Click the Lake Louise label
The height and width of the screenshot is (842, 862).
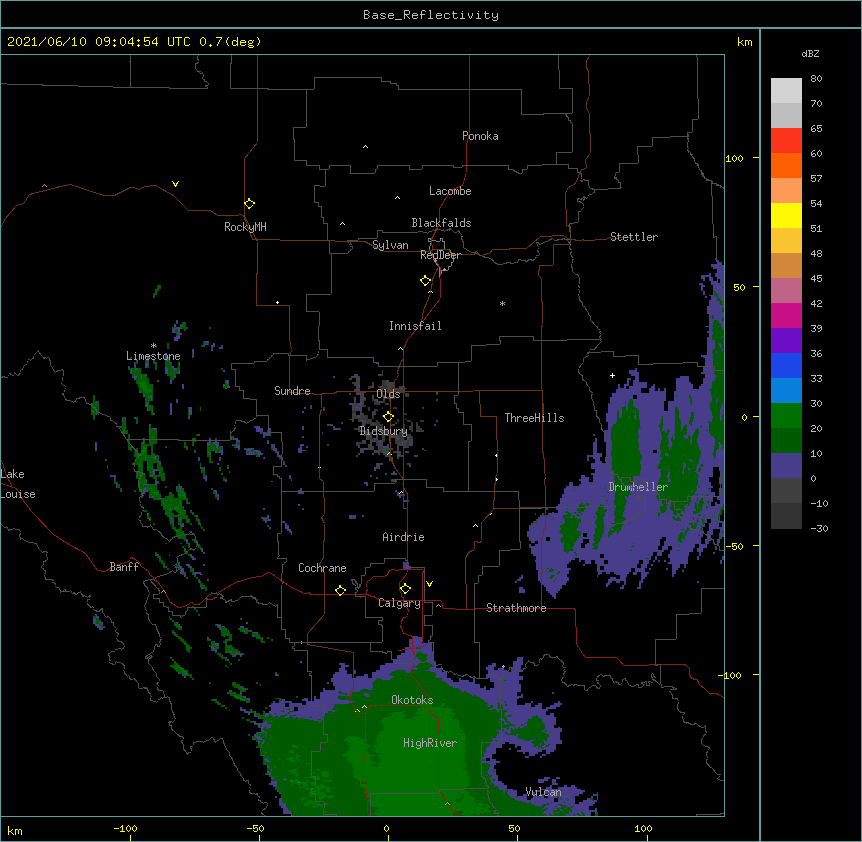coord(18,484)
